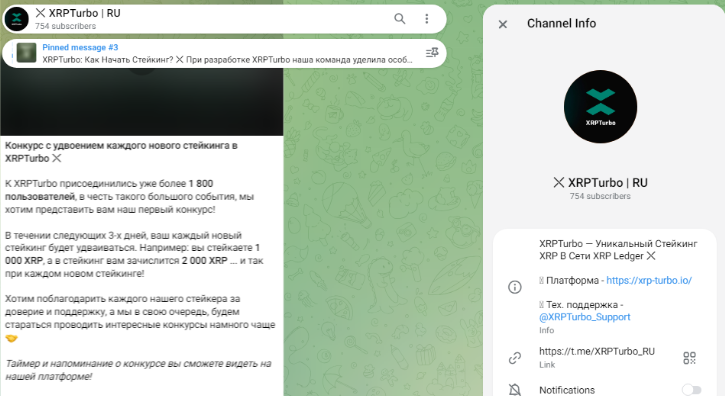The height and width of the screenshot is (396, 725).
Task: Click the handshake emoji in the post
Action: [11, 338]
